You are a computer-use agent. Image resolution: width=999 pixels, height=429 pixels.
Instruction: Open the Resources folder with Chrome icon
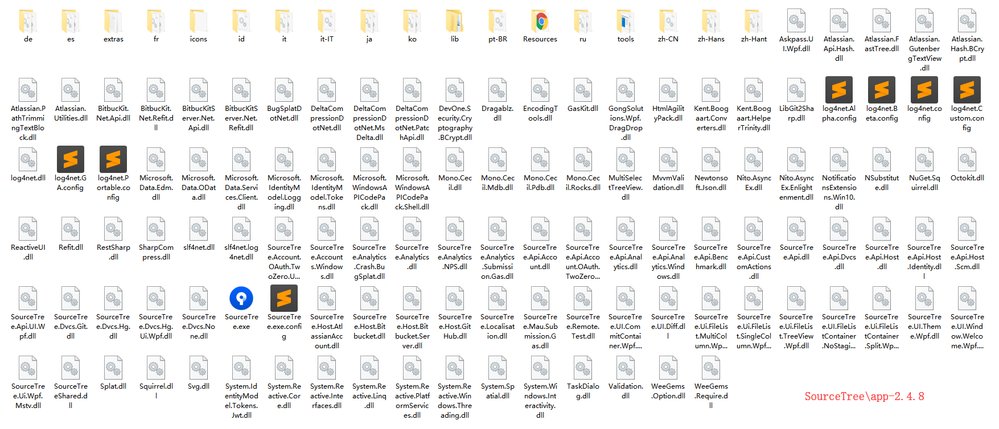point(540,22)
